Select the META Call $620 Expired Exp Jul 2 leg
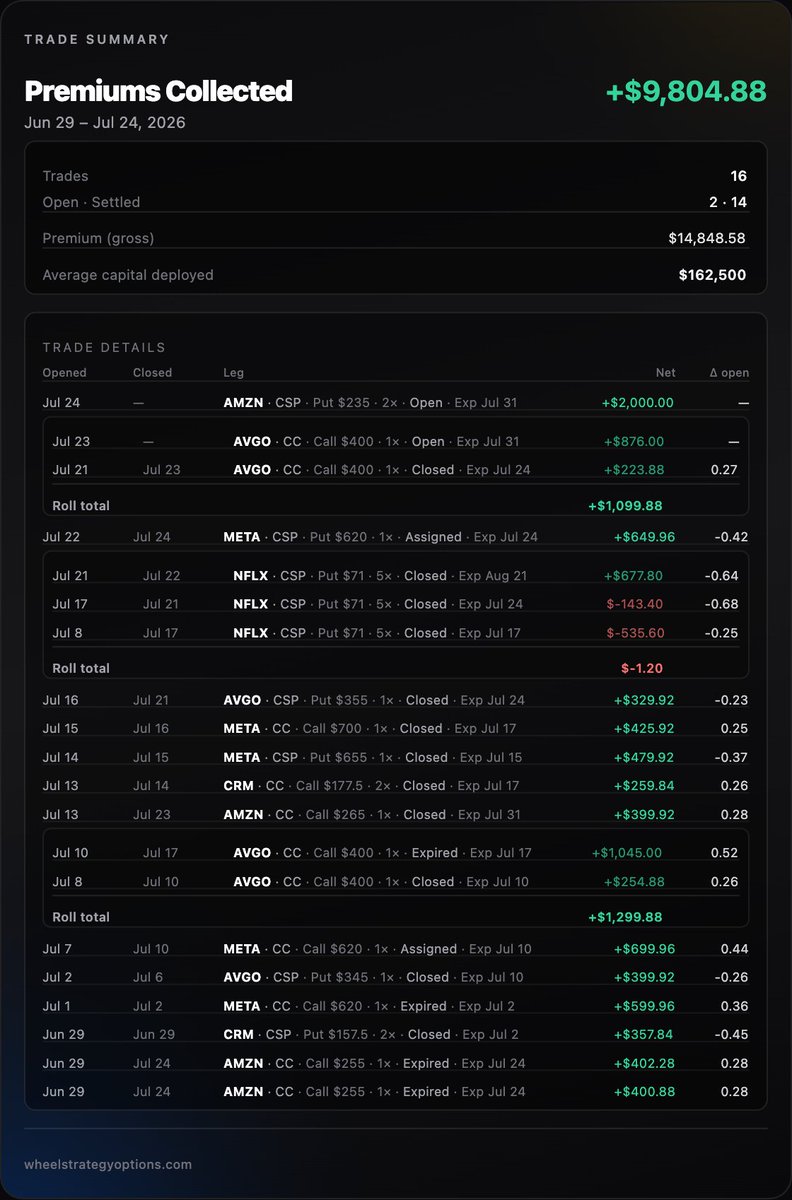792x1200 pixels. pyautogui.click(x=370, y=1006)
